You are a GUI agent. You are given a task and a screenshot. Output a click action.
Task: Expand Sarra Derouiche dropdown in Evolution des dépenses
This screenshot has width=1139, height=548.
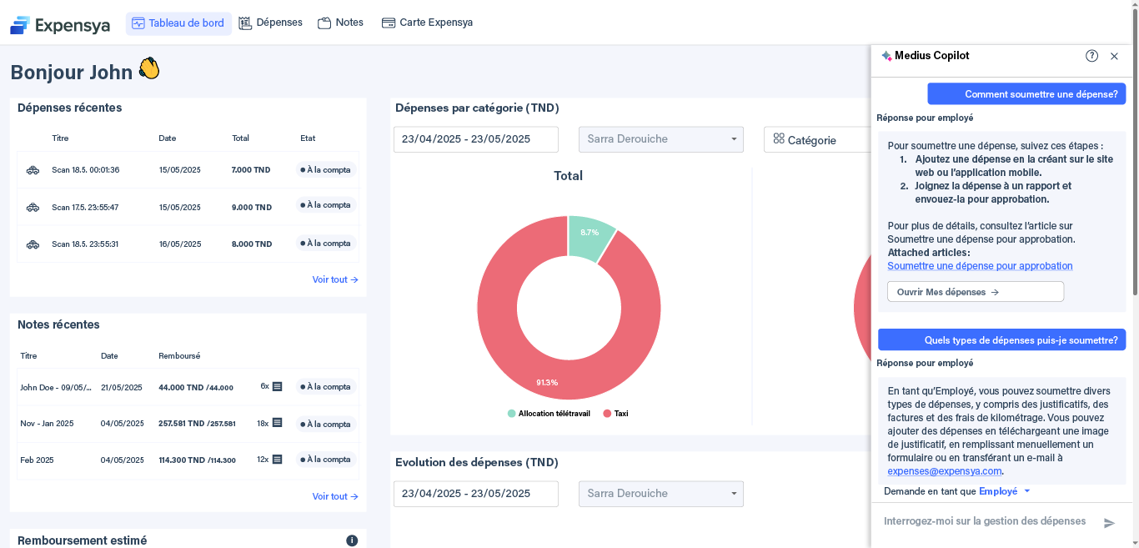point(733,494)
